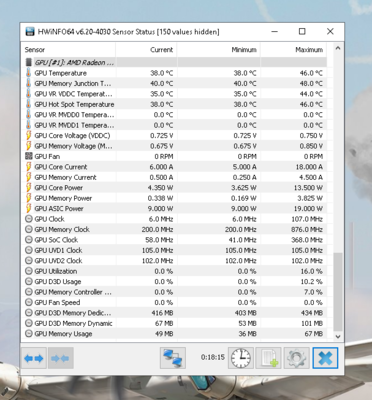Click the Maximum column header
Image resolution: width=372 pixels, height=400 pixels.
(293, 50)
